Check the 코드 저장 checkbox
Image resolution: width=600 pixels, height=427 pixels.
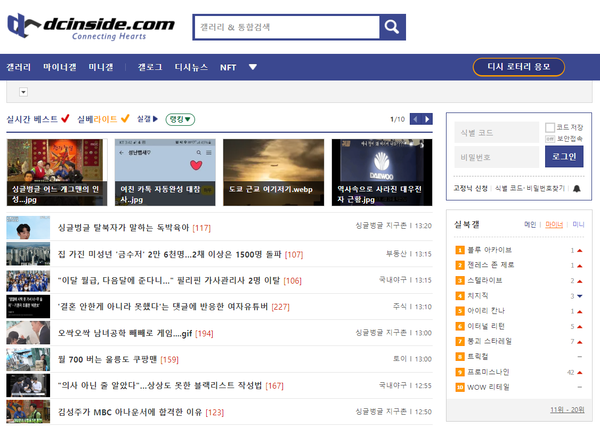550,127
